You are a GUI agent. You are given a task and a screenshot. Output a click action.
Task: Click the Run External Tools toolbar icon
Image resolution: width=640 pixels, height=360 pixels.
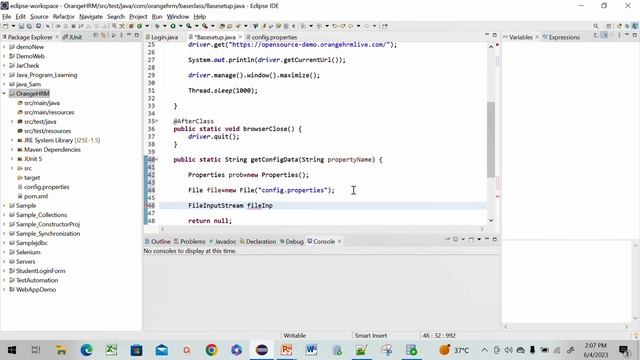(x=204, y=26)
